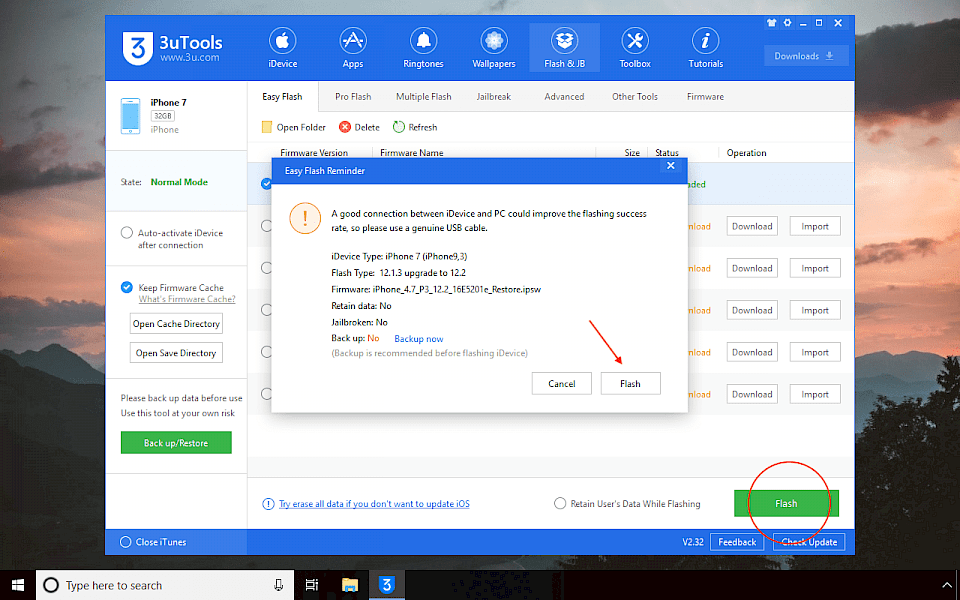
Task: Click the taskbar microphone icon
Action: click(x=279, y=585)
